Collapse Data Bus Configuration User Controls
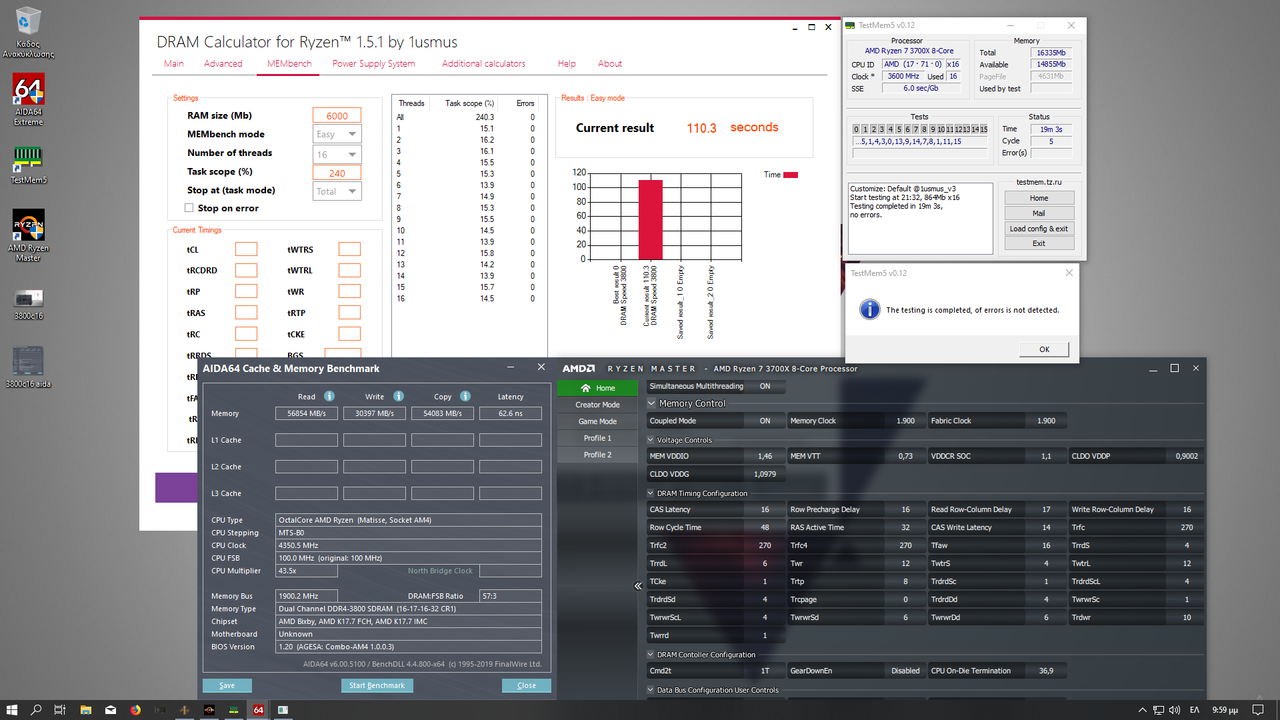Viewport: 1280px width, 720px height. click(651, 690)
